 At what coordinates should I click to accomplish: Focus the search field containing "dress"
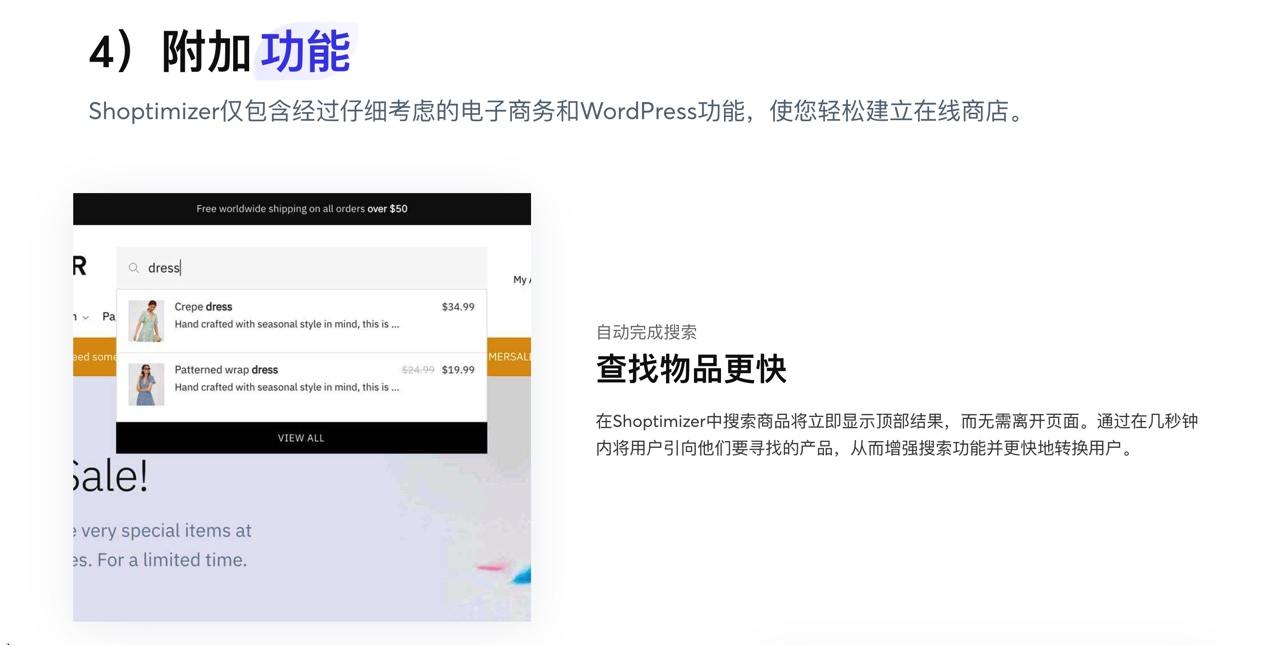coord(302,268)
